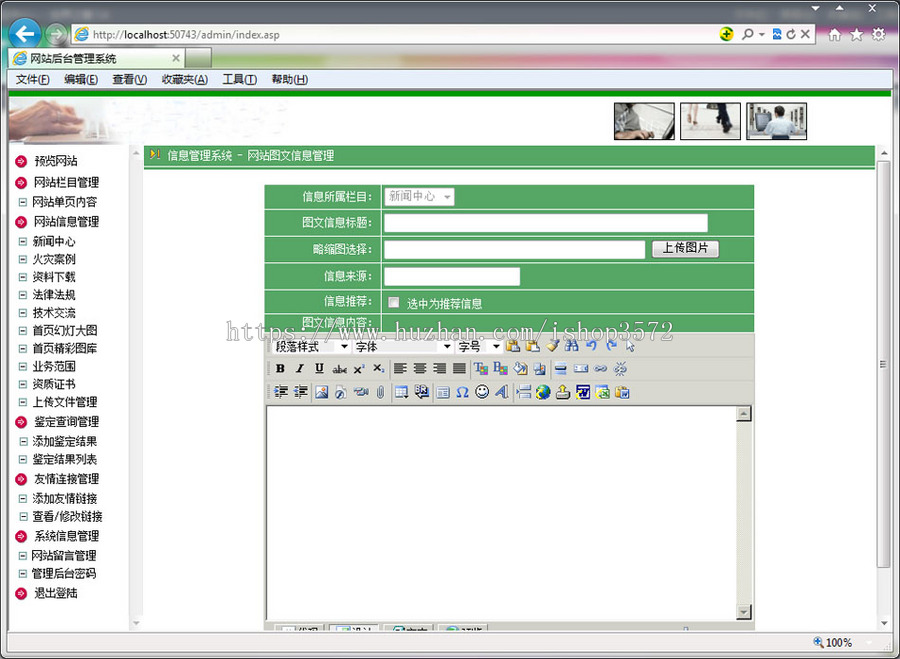
Task: Insert a table into the editor content
Action: [401, 392]
